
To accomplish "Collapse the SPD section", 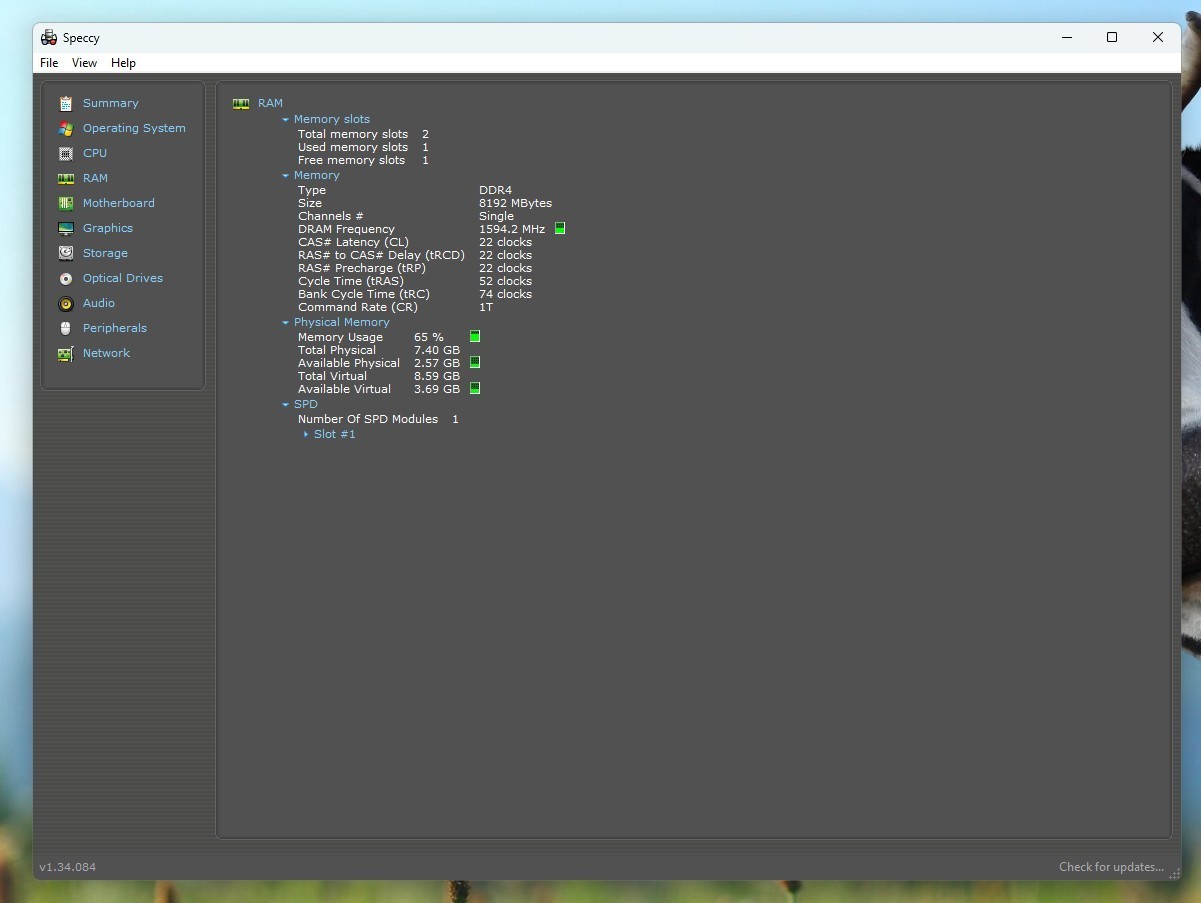I will [x=285, y=404].
